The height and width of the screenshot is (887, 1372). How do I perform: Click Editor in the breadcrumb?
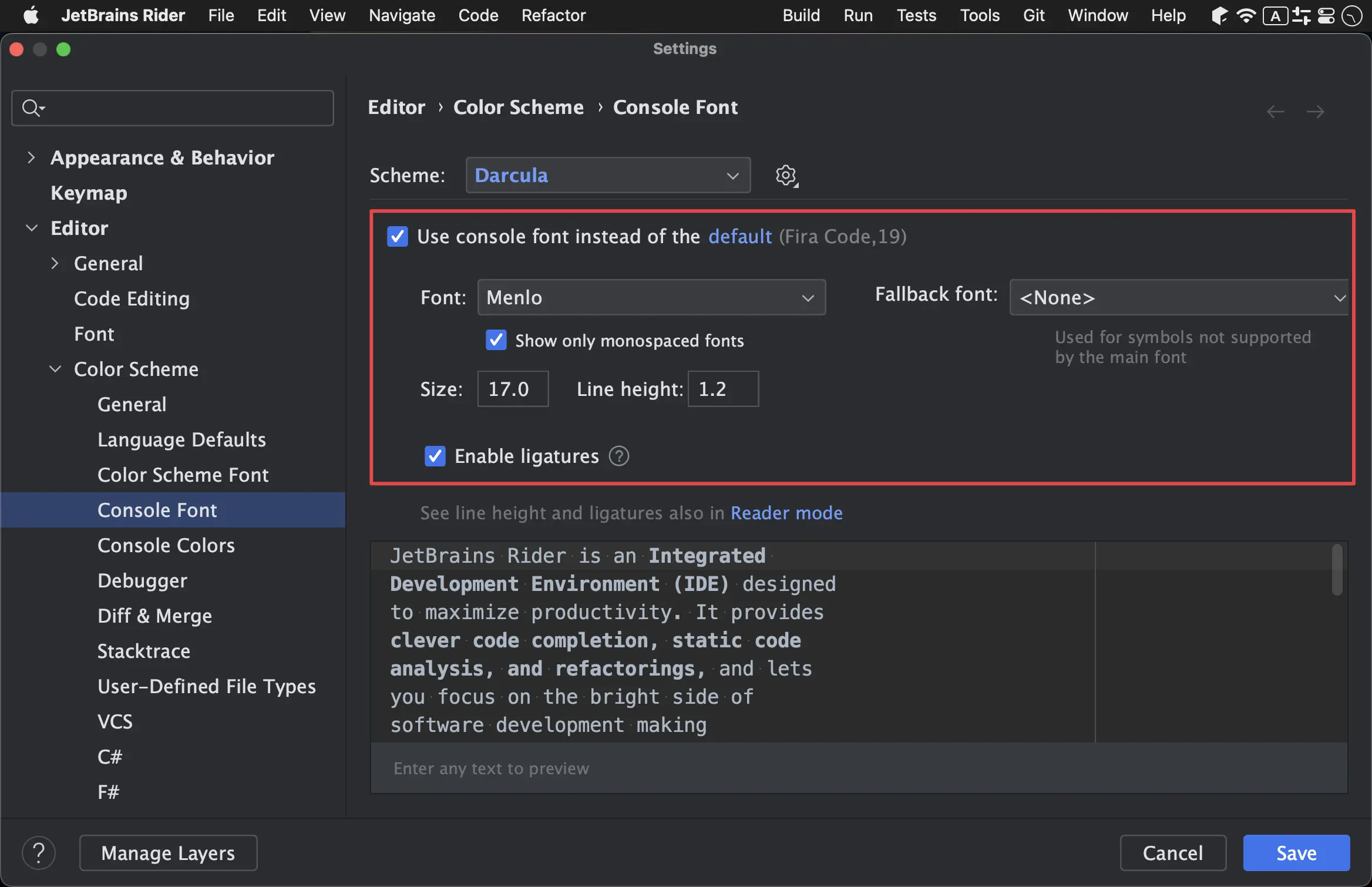(396, 107)
